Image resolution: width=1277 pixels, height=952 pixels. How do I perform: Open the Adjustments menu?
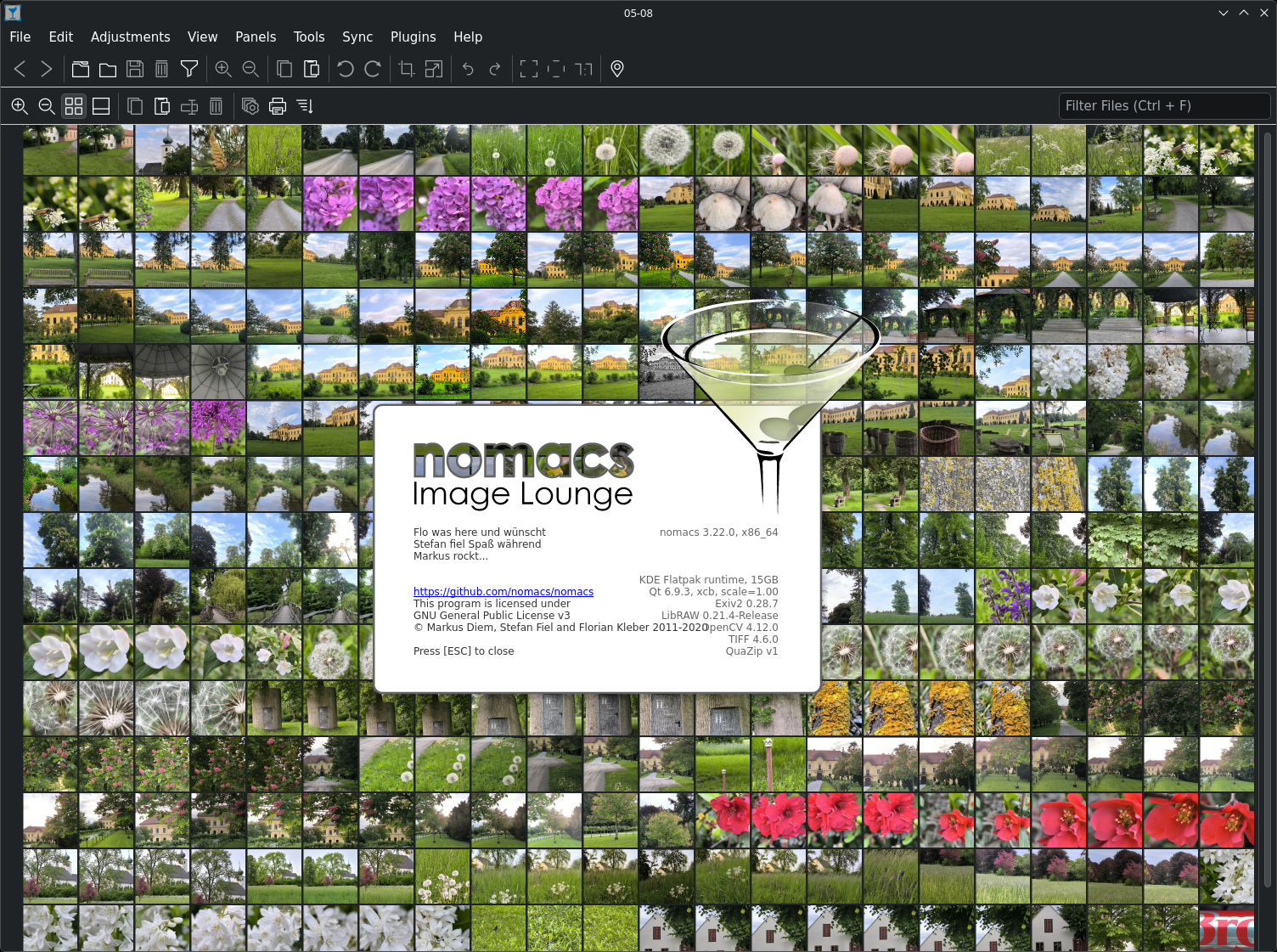pos(131,37)
